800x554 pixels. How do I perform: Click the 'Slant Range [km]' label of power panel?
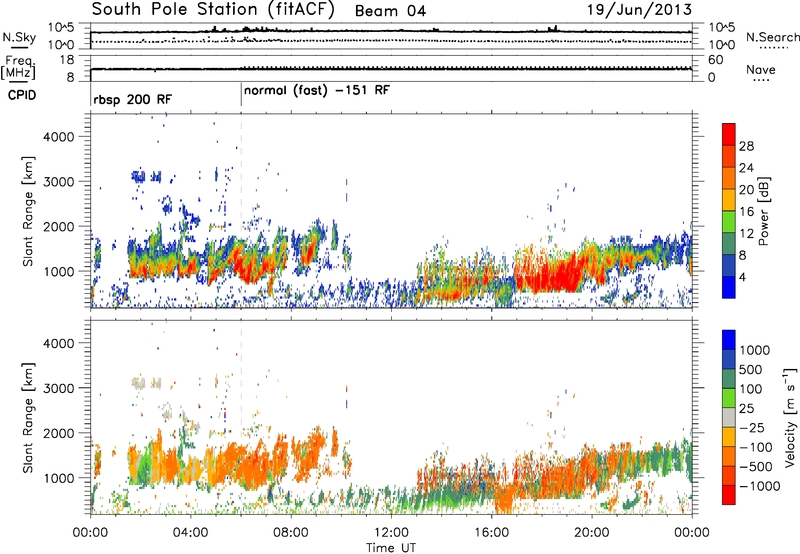click(28, 211)
